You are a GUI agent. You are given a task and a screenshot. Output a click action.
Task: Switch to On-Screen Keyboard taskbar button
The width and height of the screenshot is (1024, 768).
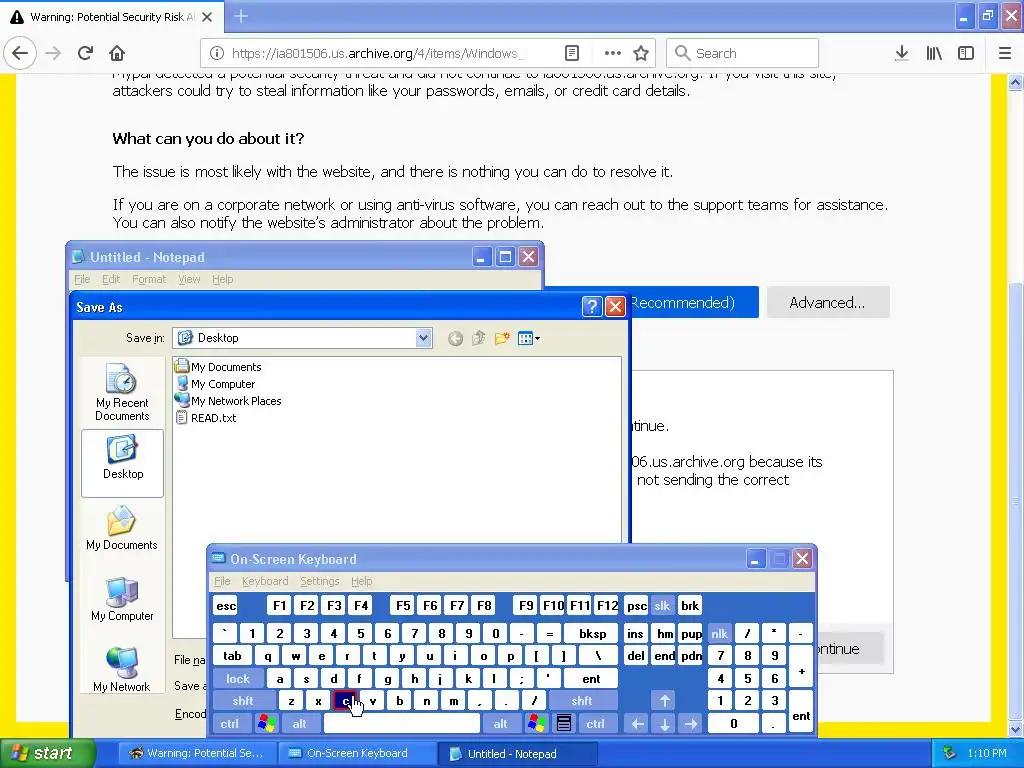coord(357,754)
